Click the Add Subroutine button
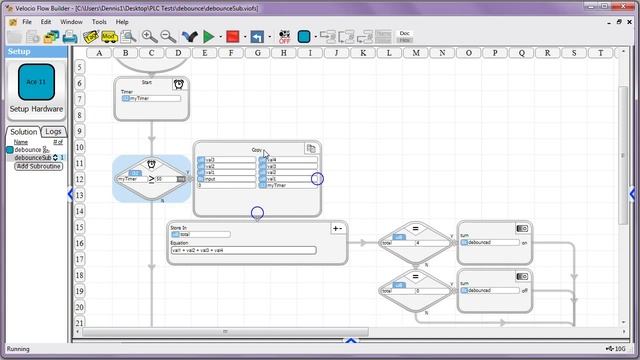This screenshot has height=360, width=640. (x=39, y=166)
